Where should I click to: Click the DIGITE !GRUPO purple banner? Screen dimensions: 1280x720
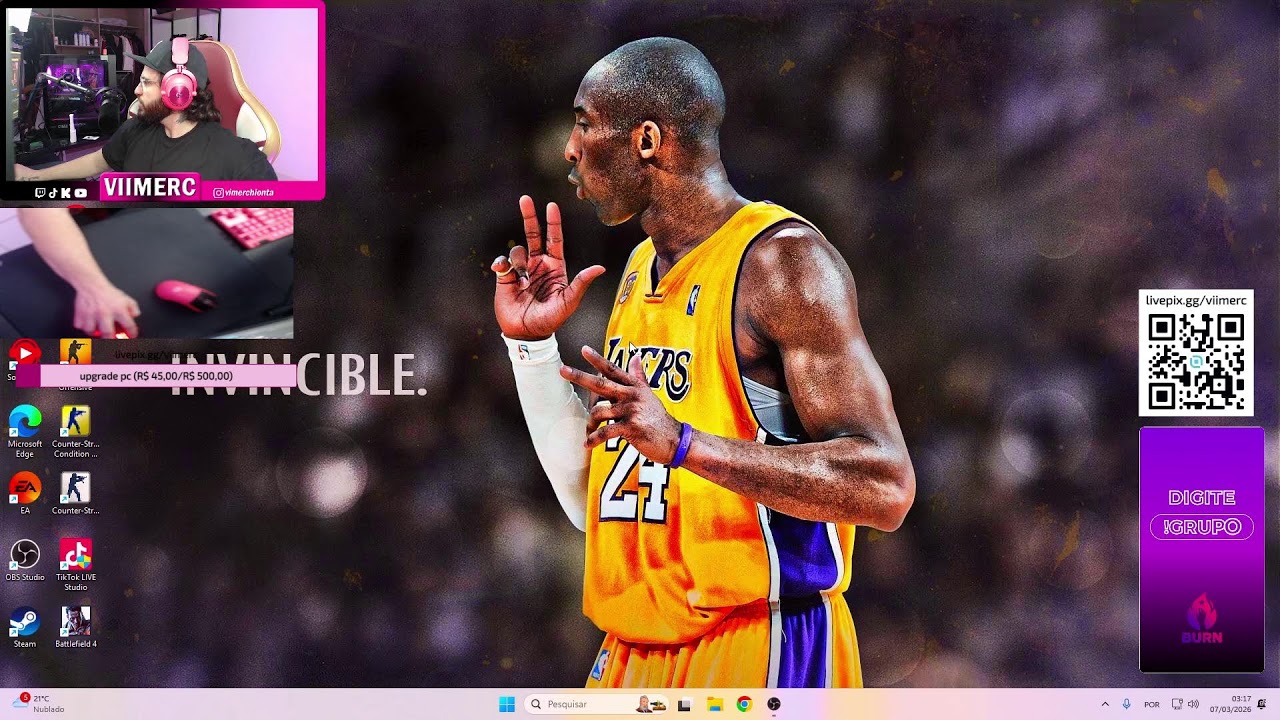1202,550
